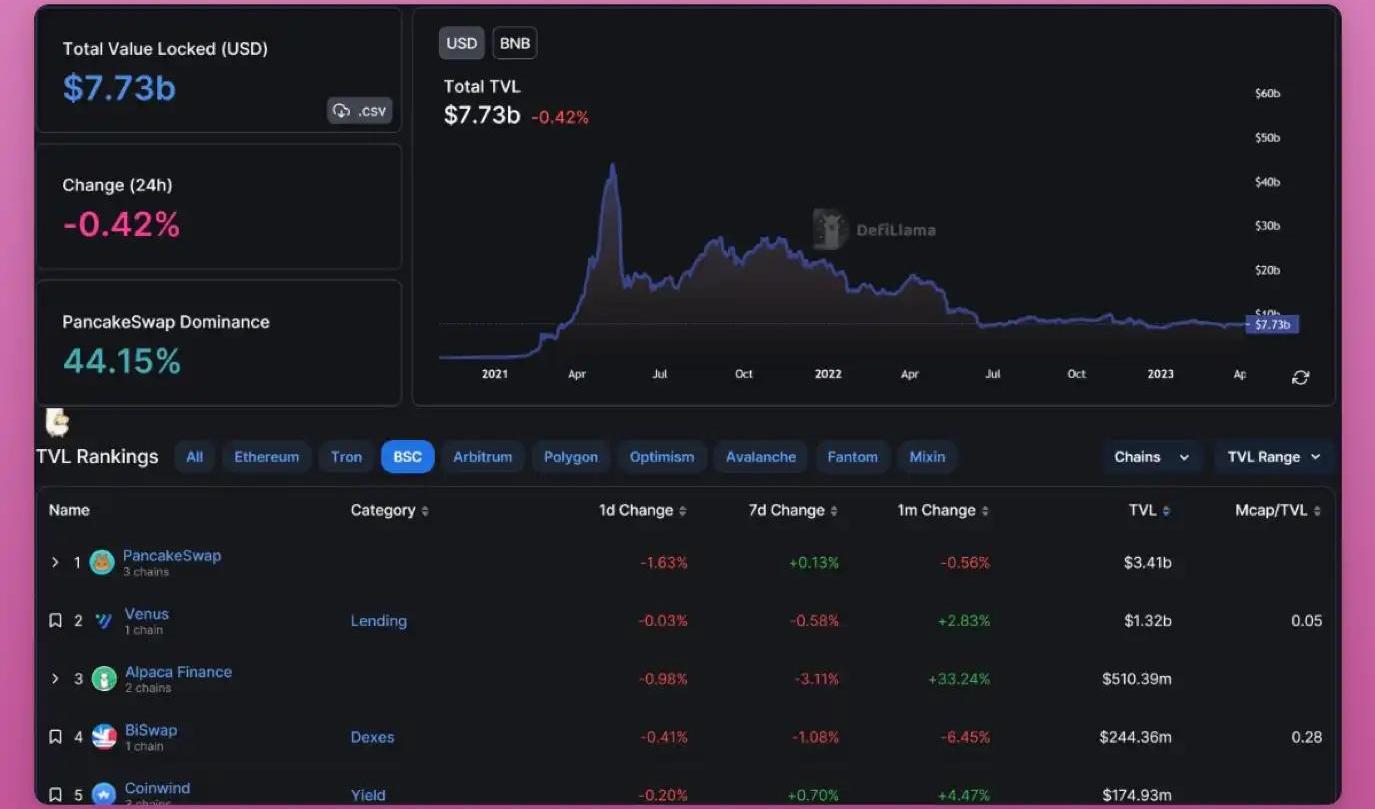
Task: Click the 44.15% PancakeSwap Dominance value
Action: tap(122, 361)
